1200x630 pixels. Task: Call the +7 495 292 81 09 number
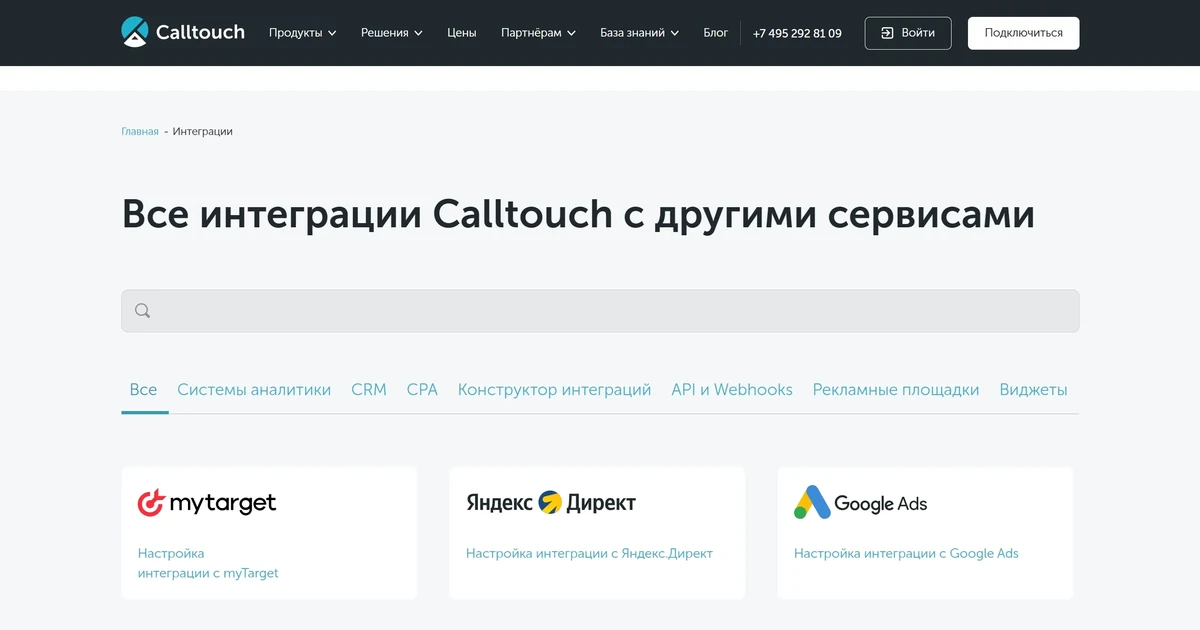[x=797, y=33]
